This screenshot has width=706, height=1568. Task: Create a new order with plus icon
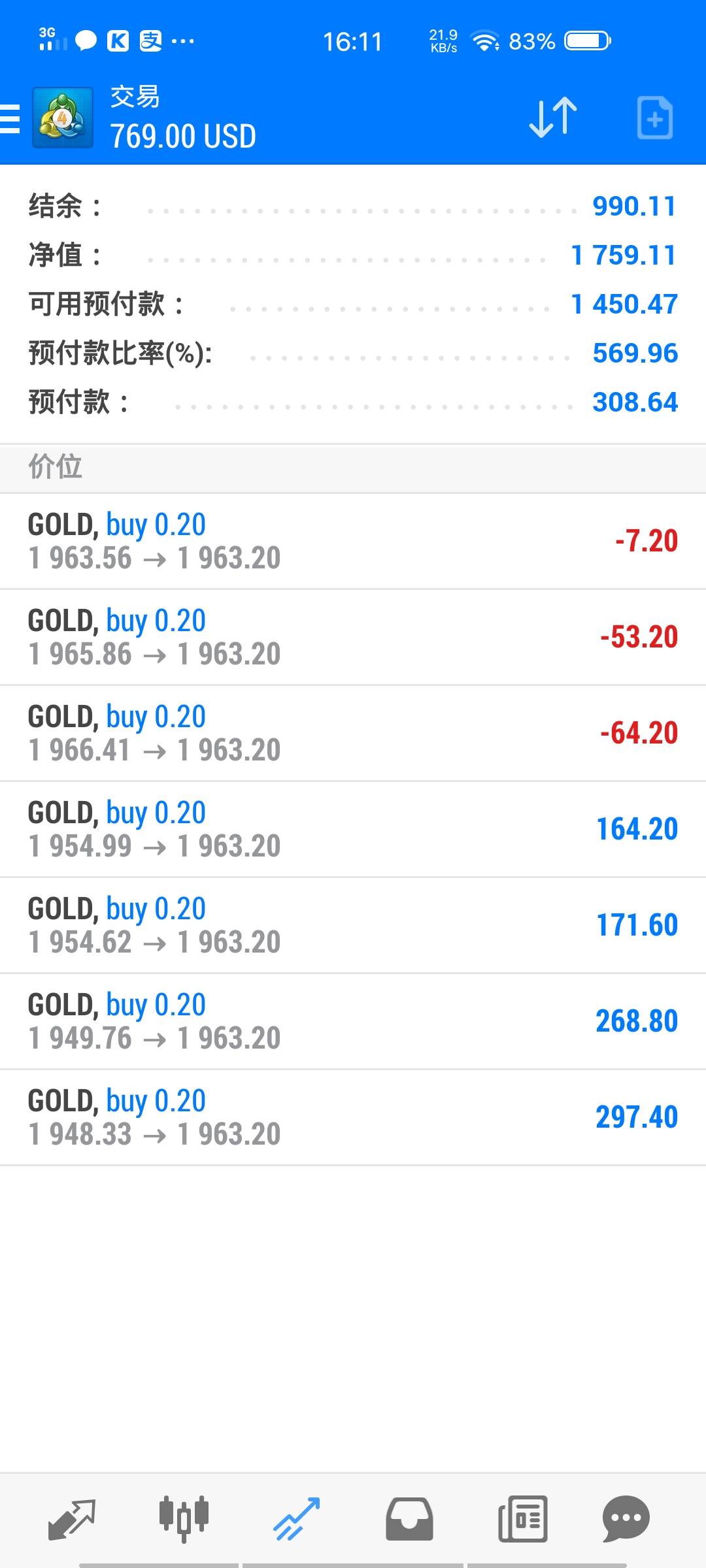tap(654, 118)
